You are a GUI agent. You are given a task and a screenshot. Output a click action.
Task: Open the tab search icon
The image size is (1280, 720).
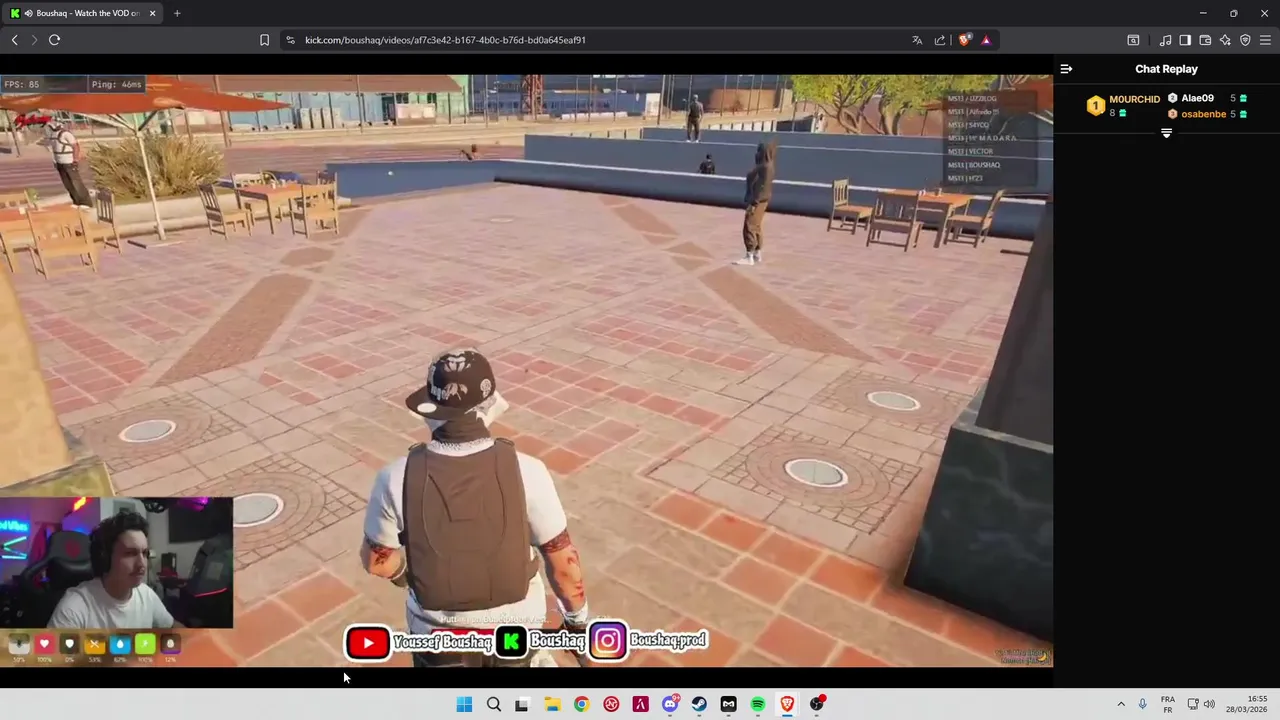(x=1133, y=40)
